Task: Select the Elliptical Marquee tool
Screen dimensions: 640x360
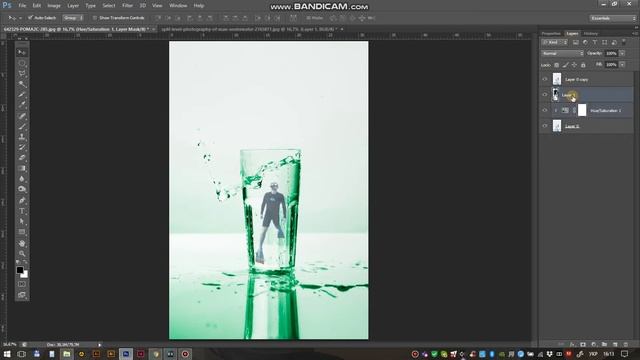Action: tap(22, 63)
